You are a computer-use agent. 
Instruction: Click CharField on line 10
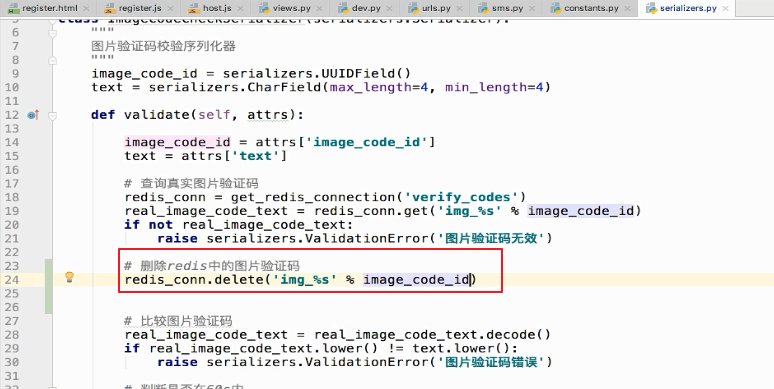[x=284, y=87]
